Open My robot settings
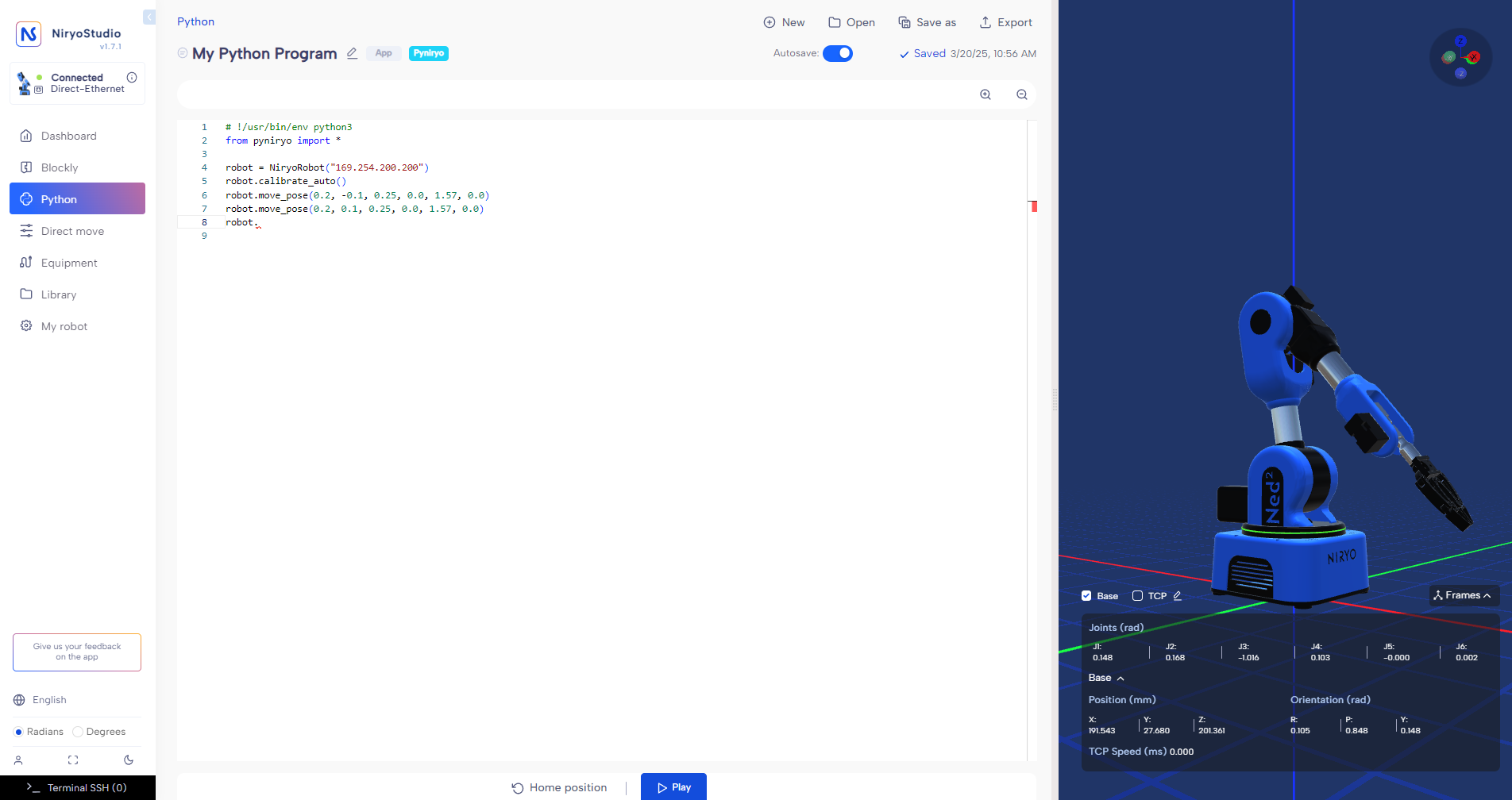 pos(77,326)
